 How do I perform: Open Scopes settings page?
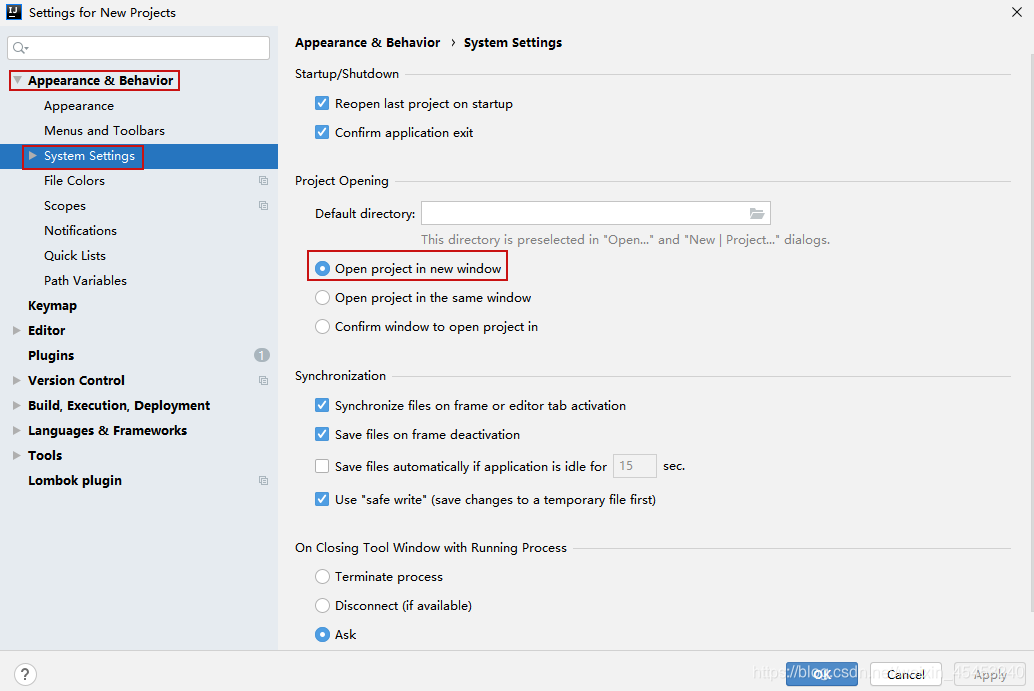click(65, 206)
